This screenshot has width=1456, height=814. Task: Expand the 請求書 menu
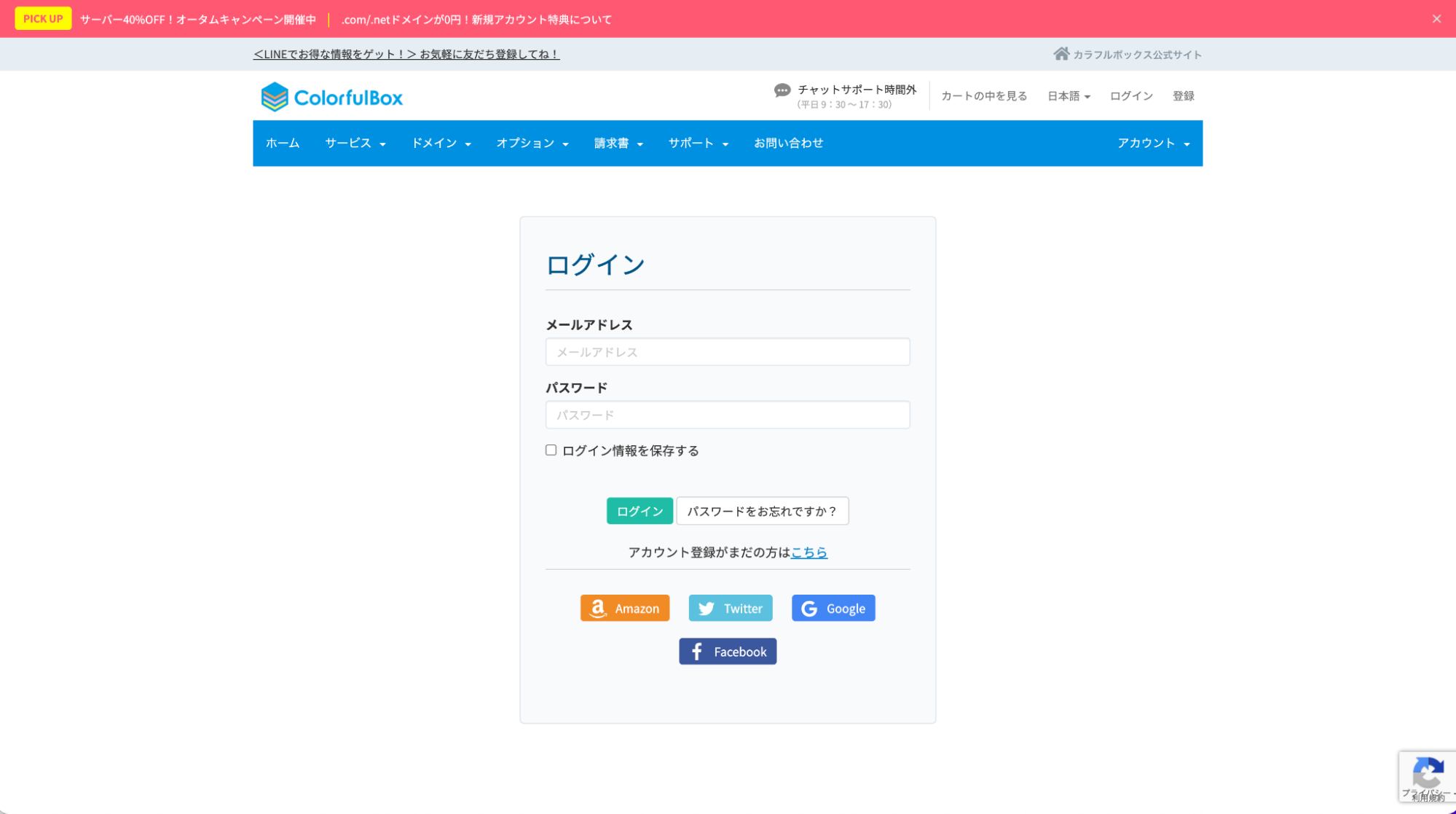point(618,143)
